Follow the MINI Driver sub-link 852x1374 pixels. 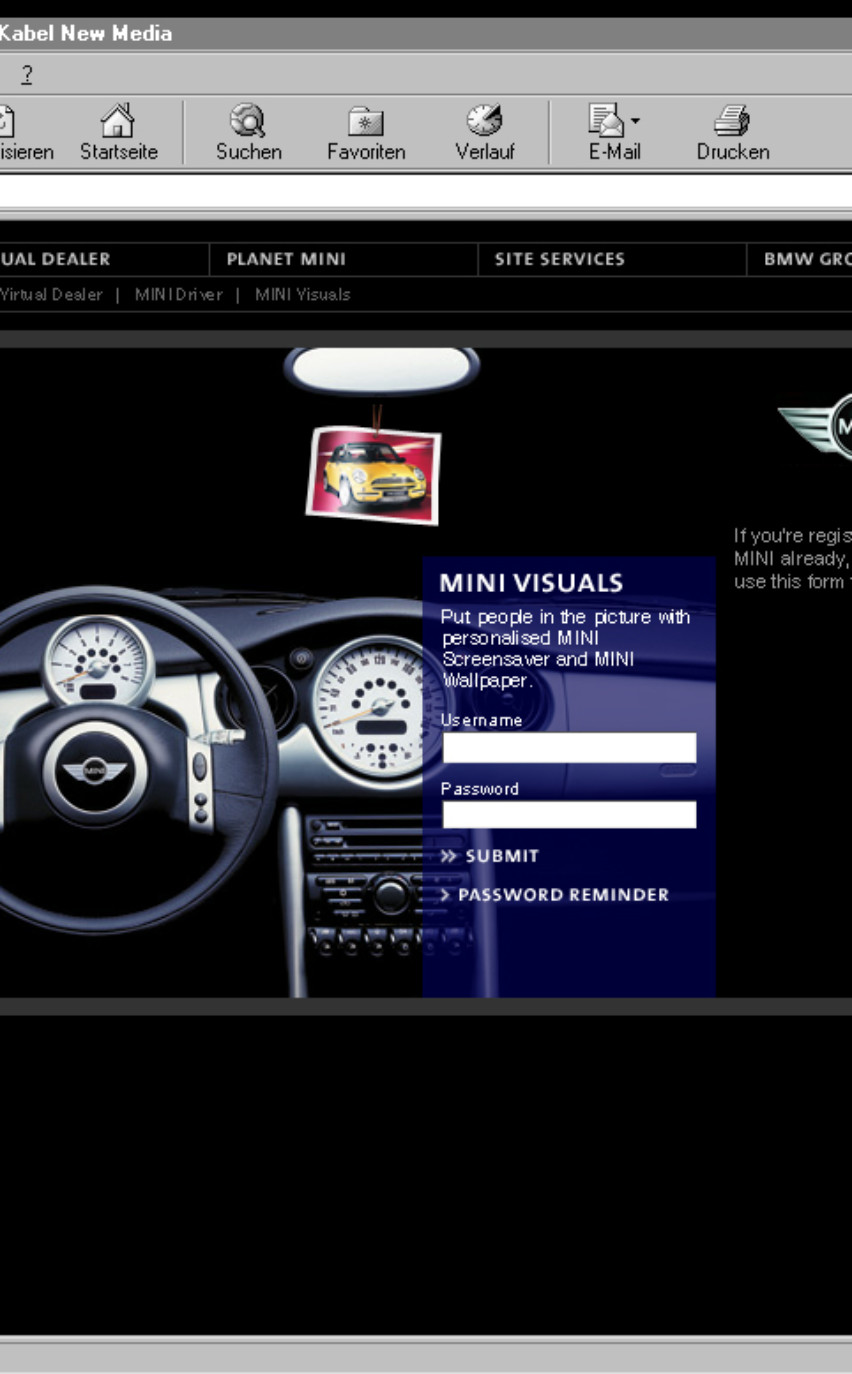(178, 295)
